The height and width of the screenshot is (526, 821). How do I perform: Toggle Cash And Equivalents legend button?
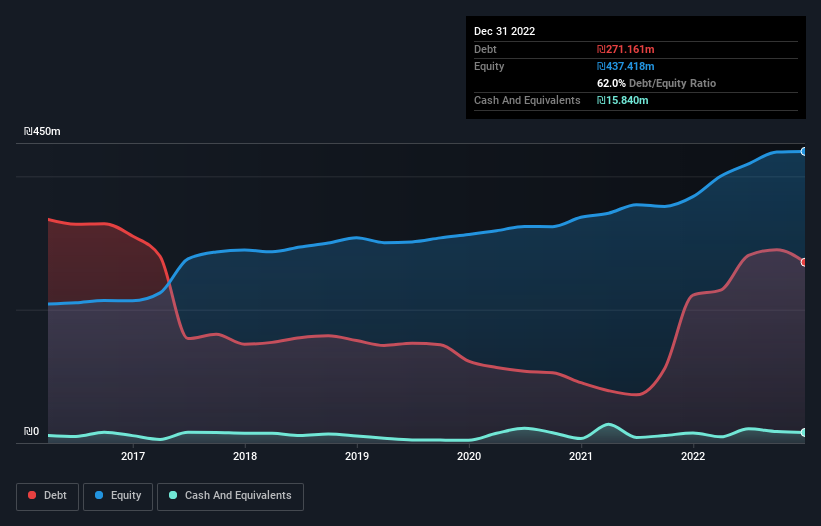(x=230, y=496)
